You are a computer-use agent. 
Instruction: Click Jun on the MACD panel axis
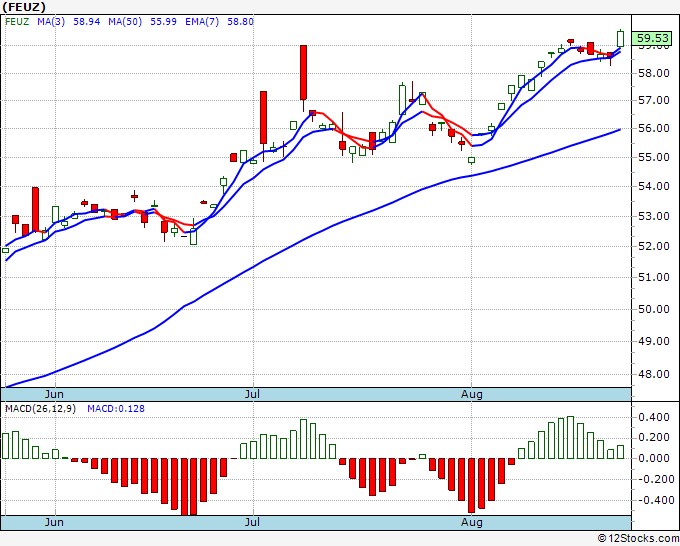point(54,522)
